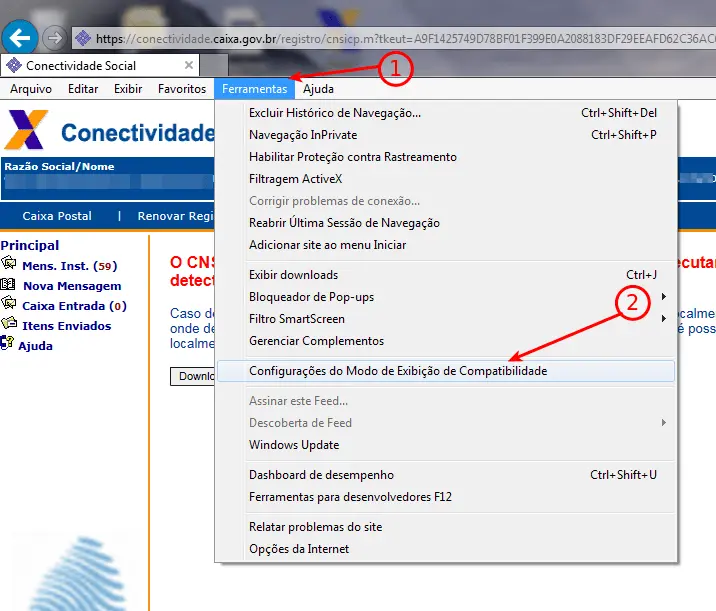Click the site favicon in address bar
This screenshot has width=716, height=611.
click(83, 38)
